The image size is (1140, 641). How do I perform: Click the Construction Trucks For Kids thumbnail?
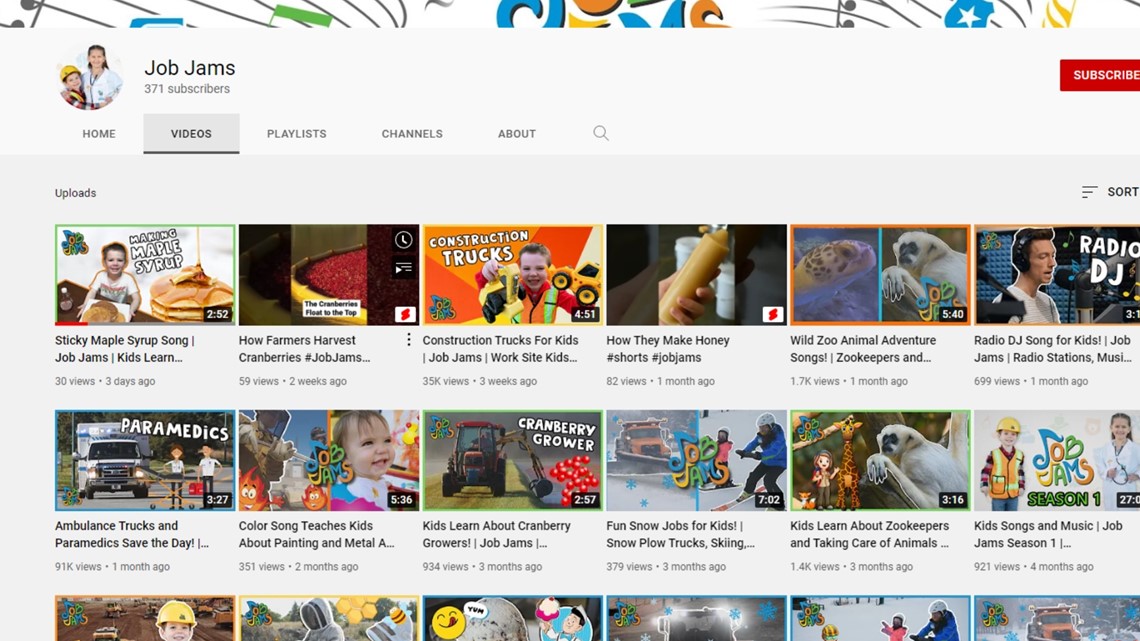[x=511, y=273]
